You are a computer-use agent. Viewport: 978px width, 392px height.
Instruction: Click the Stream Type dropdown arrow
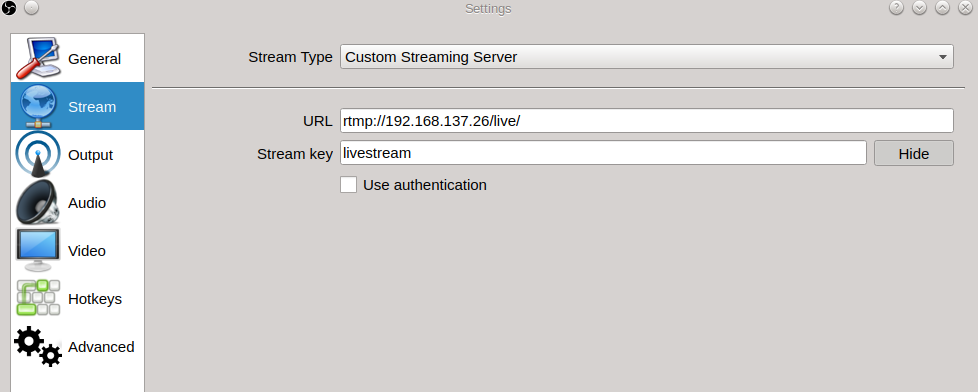(942, 57)
